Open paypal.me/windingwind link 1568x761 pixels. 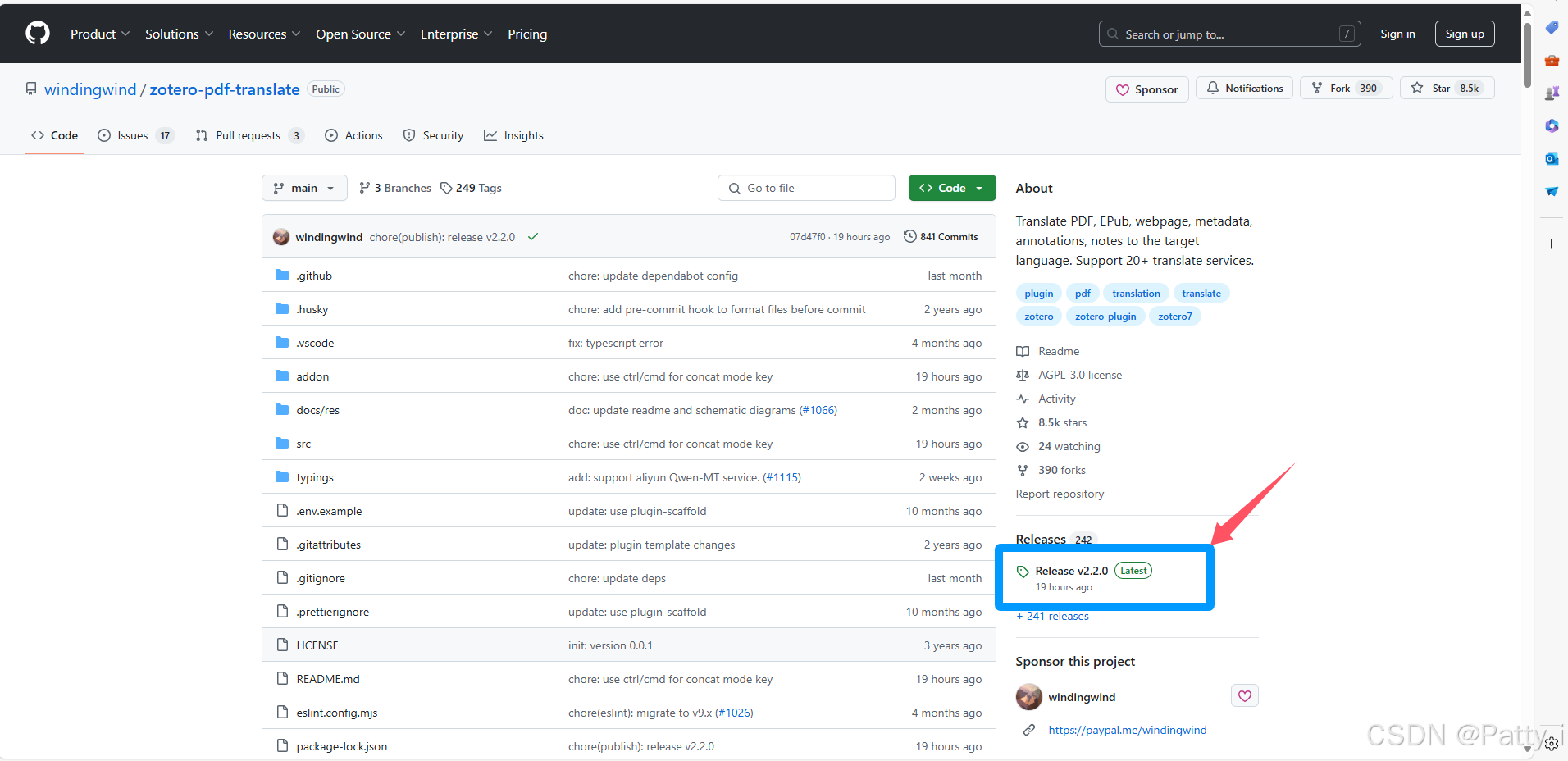tap(1128, 730)
